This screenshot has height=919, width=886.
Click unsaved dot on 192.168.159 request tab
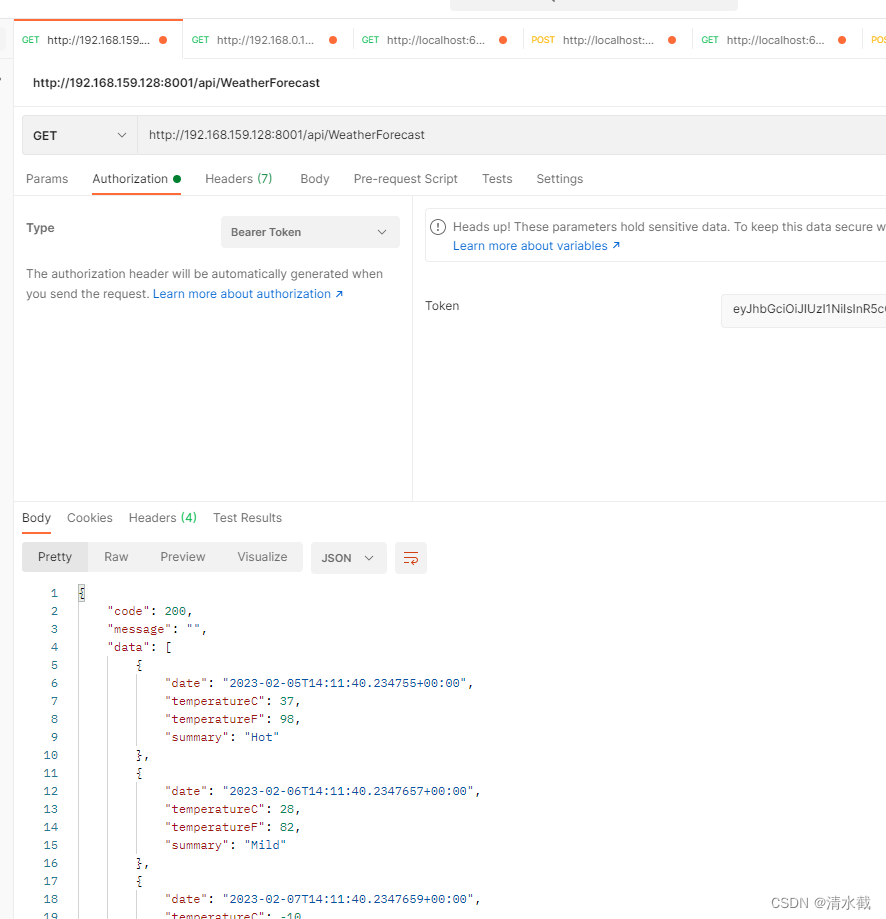pos(163,40)
